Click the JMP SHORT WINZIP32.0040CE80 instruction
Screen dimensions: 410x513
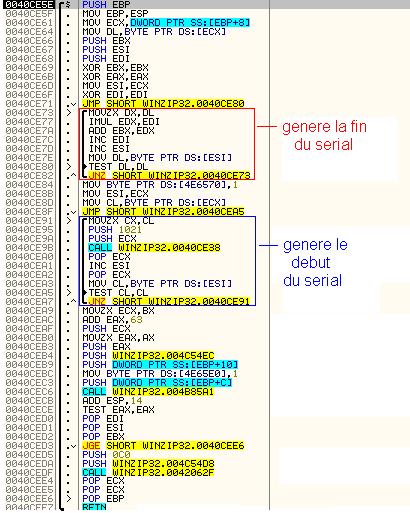(163, 104)
